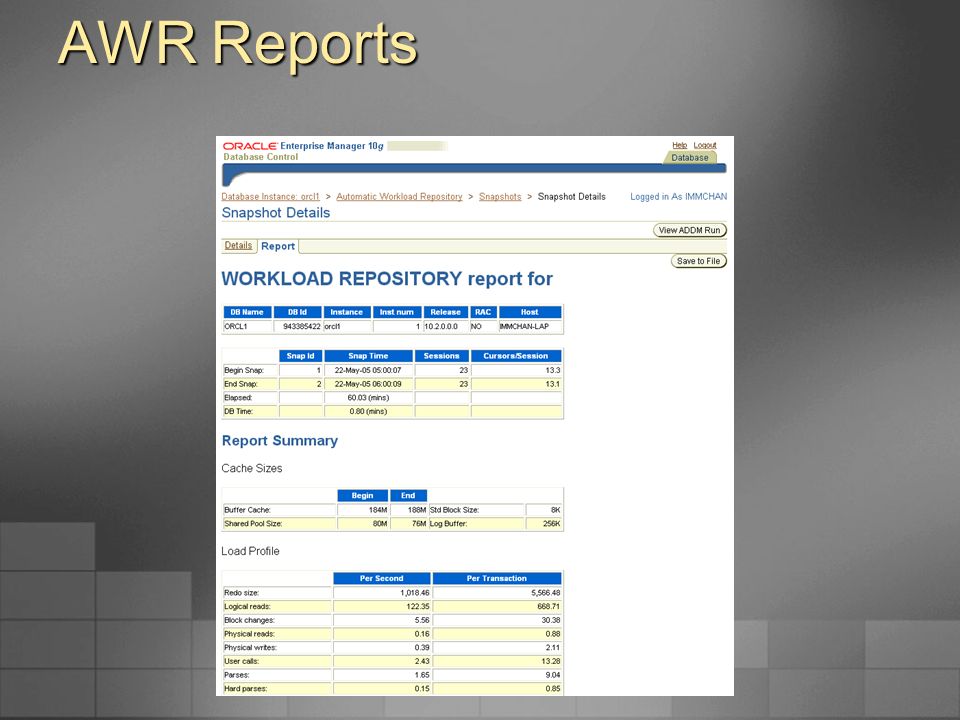Click the ORACLE Enterprise Manager logo

[303, 146]
